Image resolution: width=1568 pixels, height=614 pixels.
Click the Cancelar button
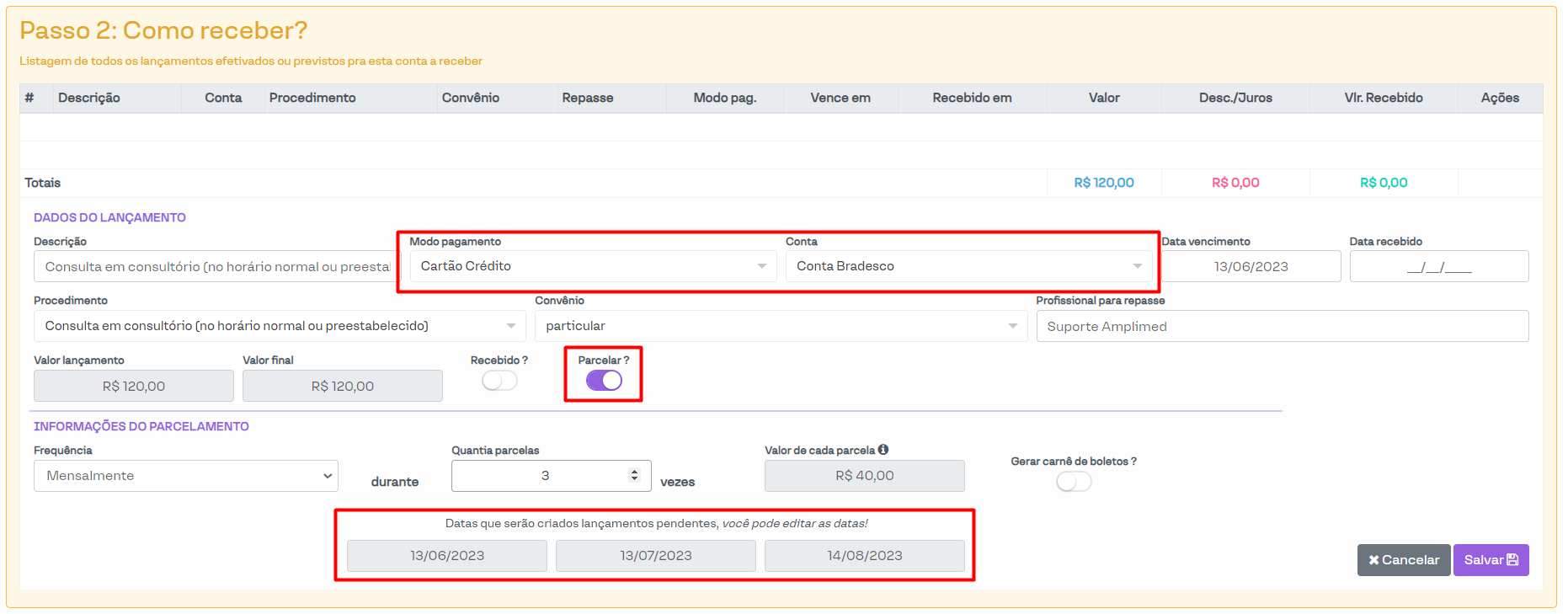1403,560
